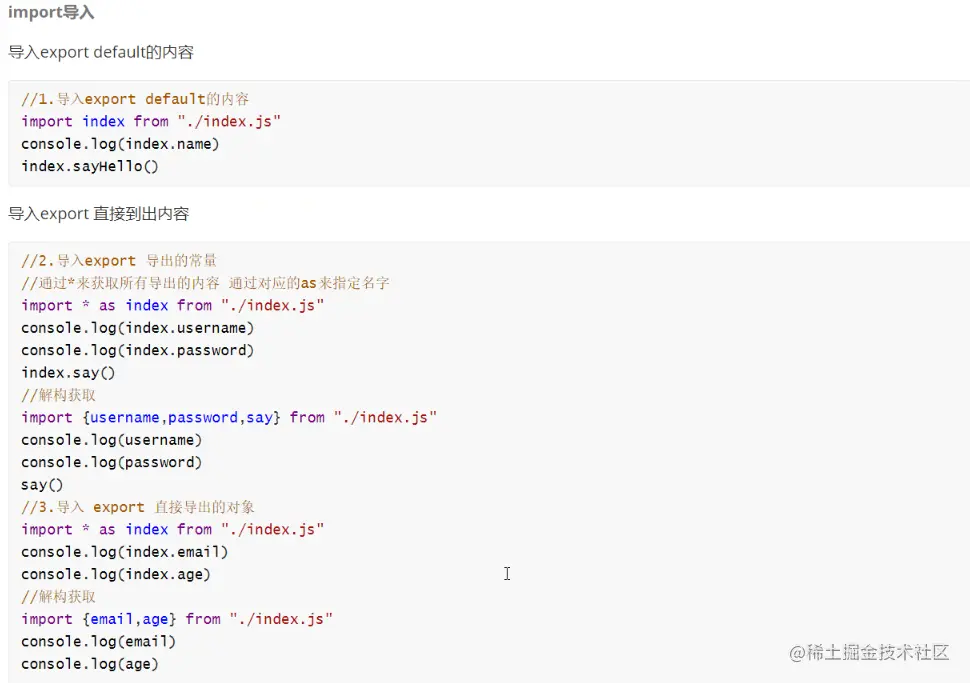Click the line index.say()
Image resolution: width=970 pixels, height=683 pixels.
pyautogui.click(x=68, y=373)
